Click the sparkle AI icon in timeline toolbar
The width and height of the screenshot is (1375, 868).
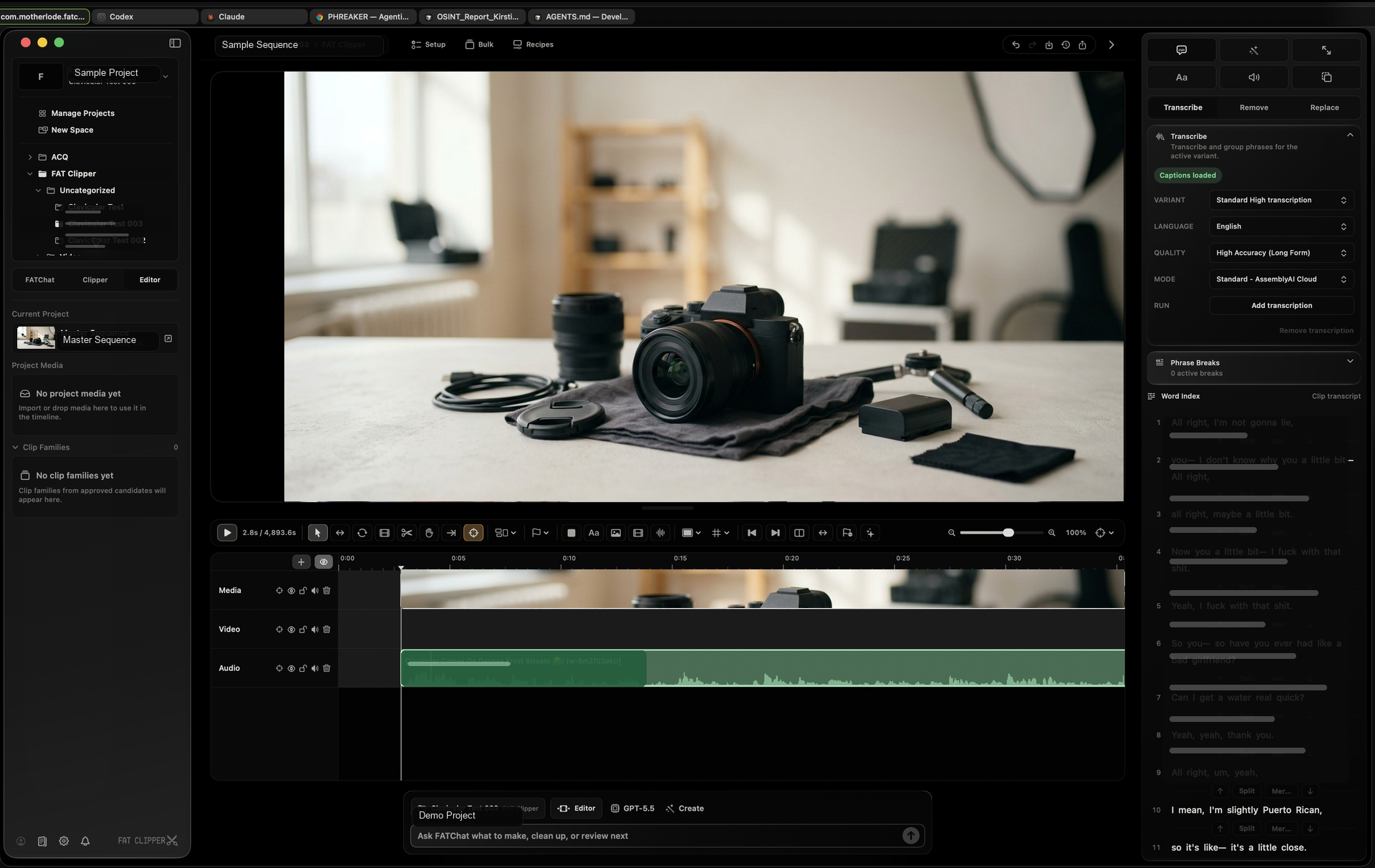click(x=870, y=533)
